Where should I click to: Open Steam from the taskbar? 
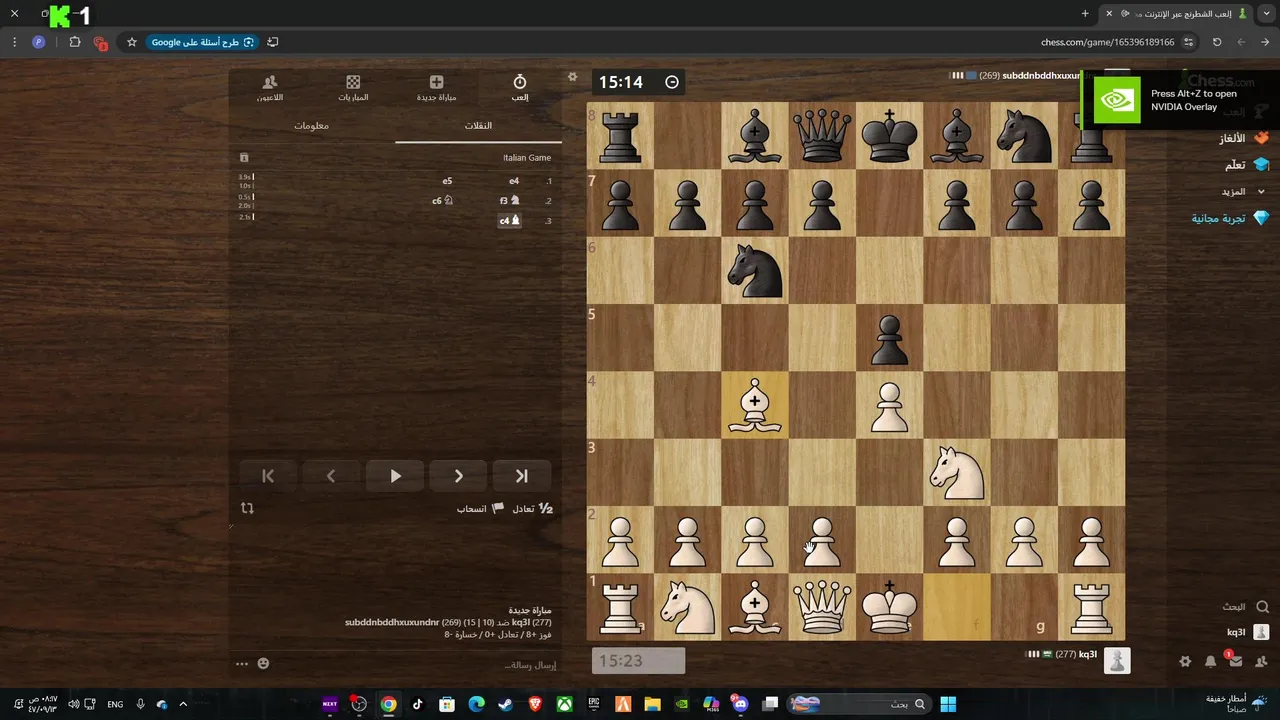tap(506, 704)
